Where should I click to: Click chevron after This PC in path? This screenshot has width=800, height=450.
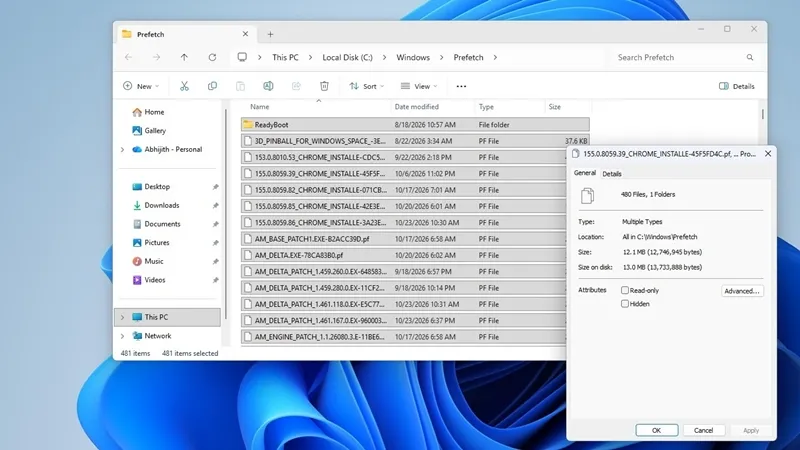tap(310, 57)
